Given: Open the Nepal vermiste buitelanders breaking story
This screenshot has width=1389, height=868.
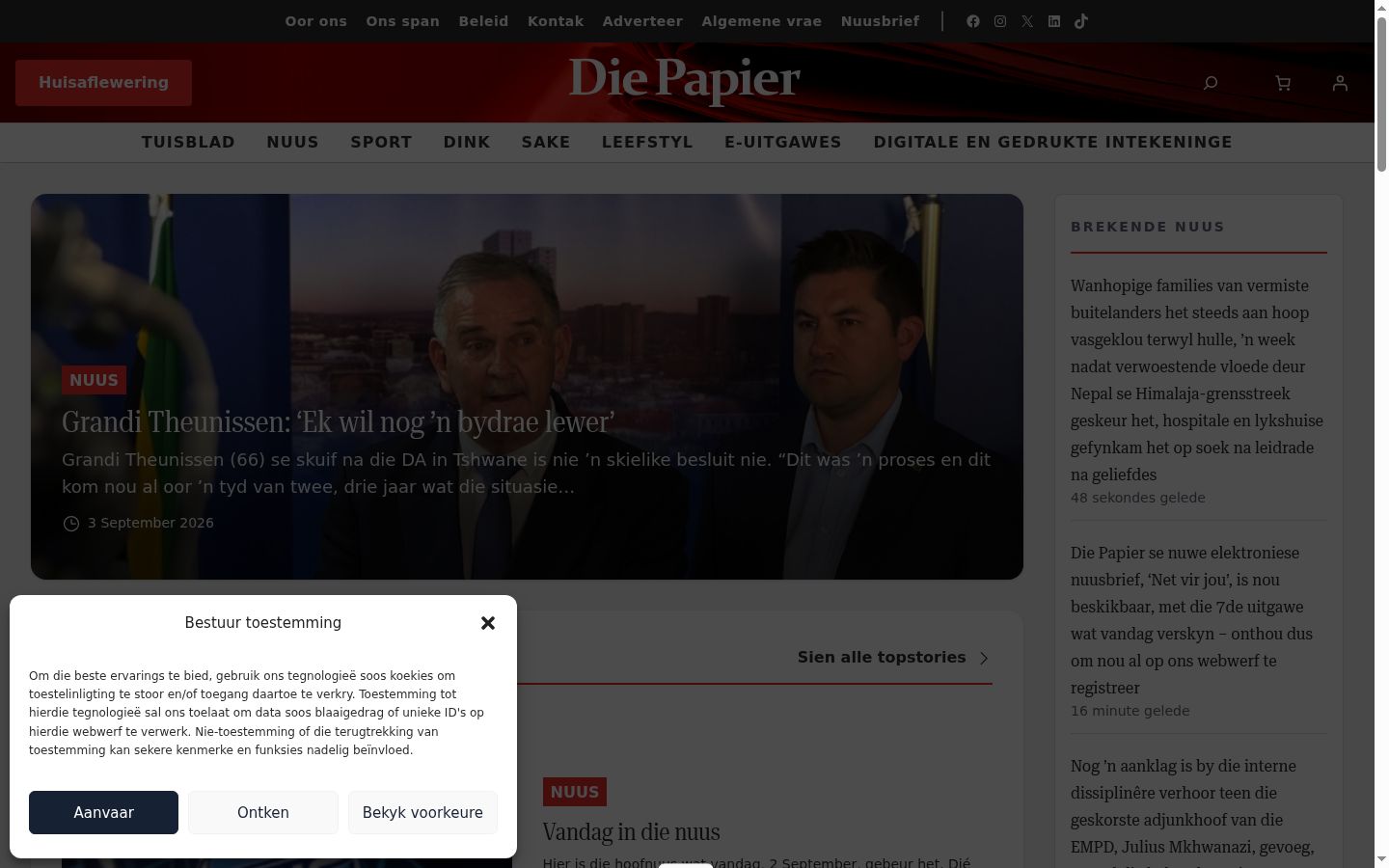Looking at the screenshot, I should (x=1197, y=380).
